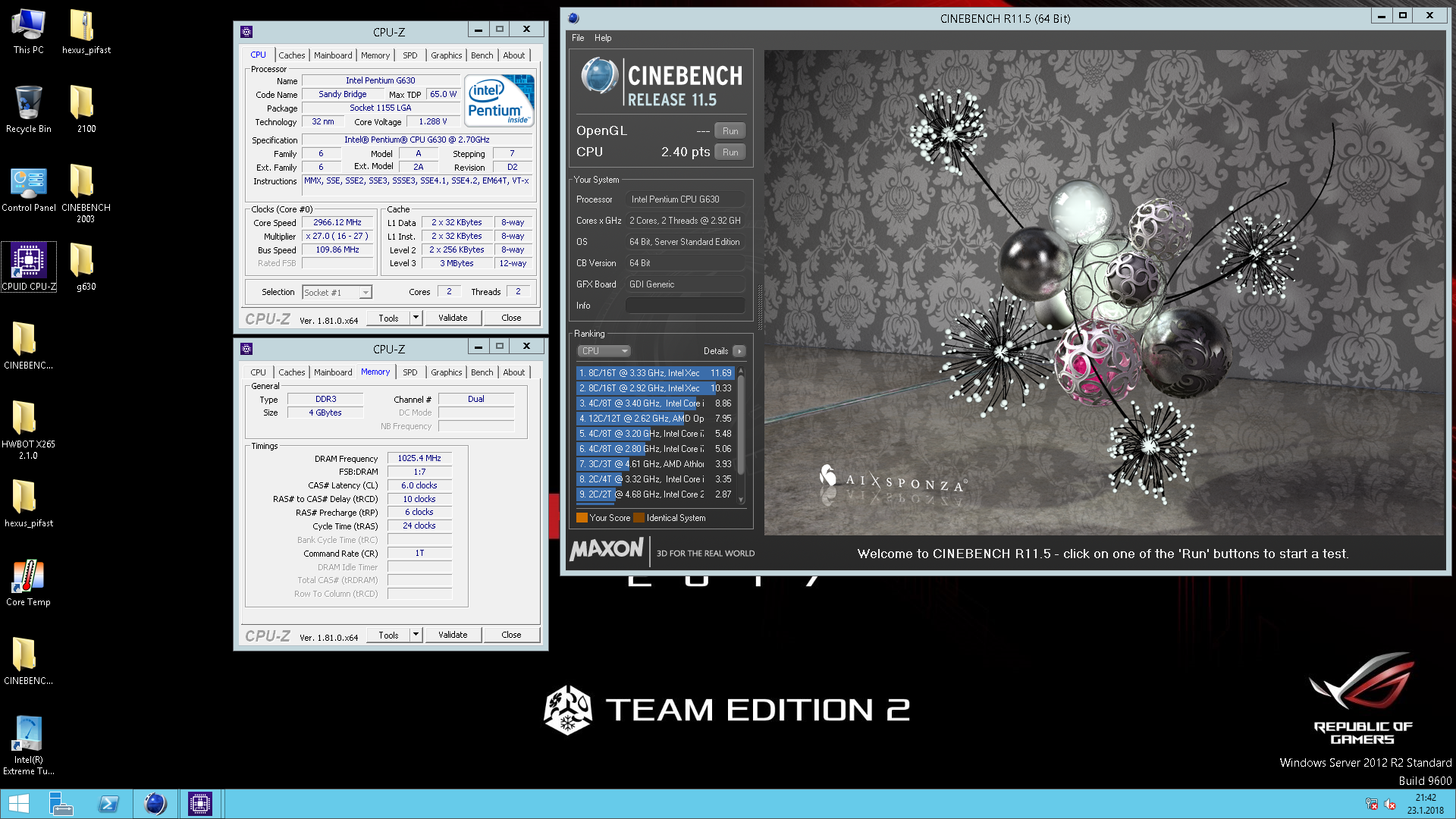Open Server Manager from the taskbar
The height and width of the screenshot is (819, 1456).
pyautogui.click(x=61, y=804)
